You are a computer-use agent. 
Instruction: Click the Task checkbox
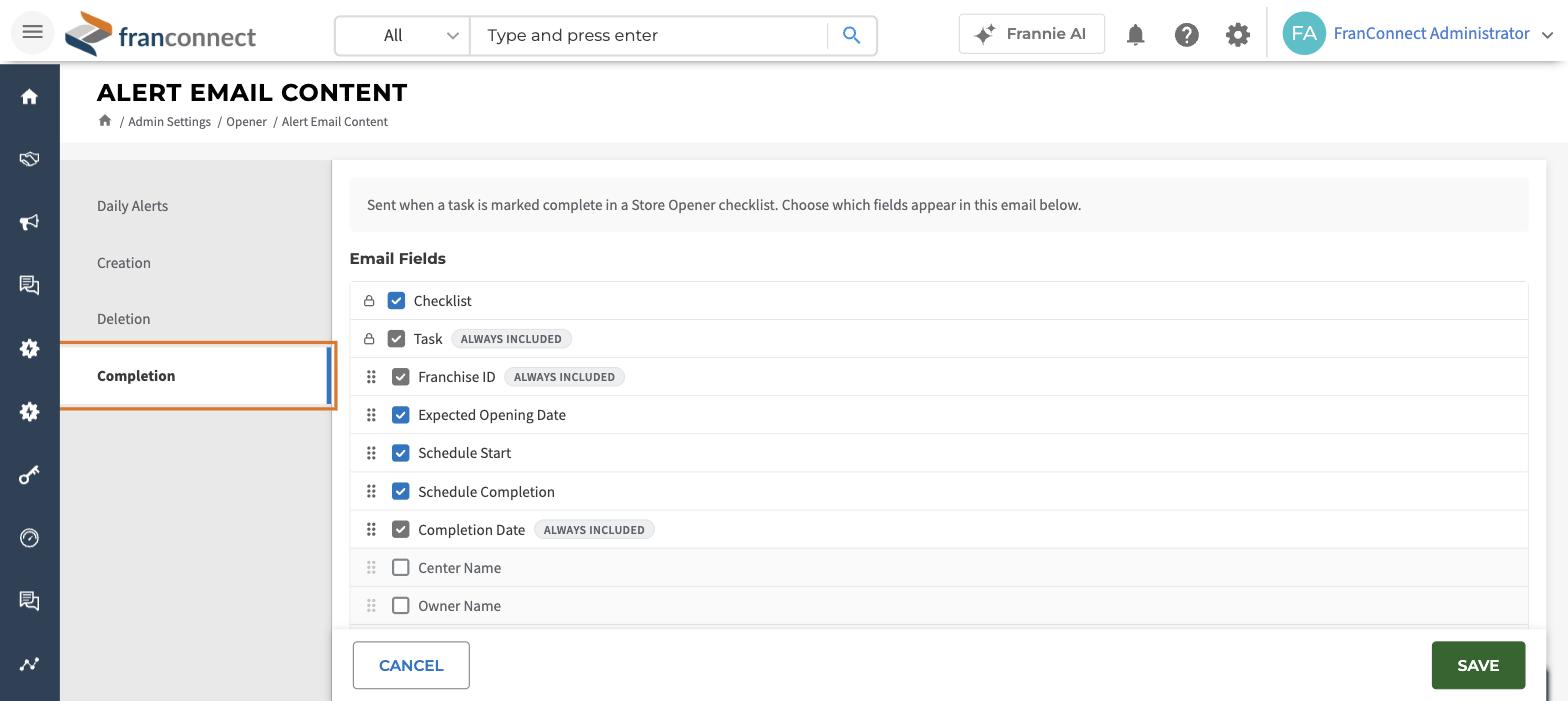396,339
